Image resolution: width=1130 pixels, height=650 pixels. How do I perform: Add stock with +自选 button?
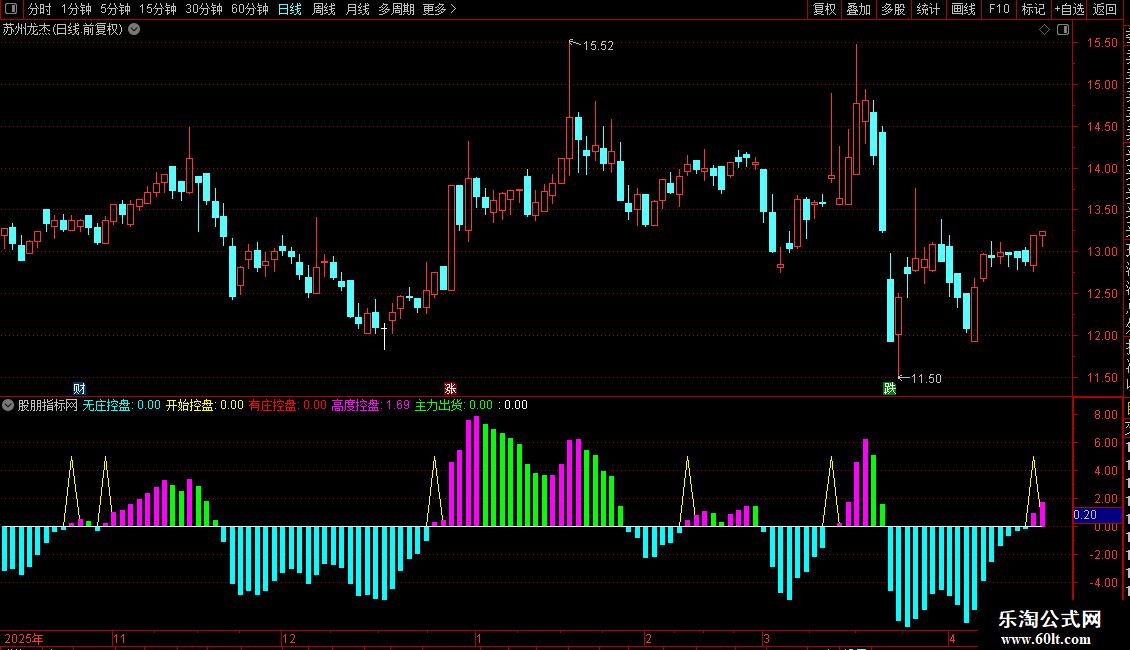pos(1069,9)
